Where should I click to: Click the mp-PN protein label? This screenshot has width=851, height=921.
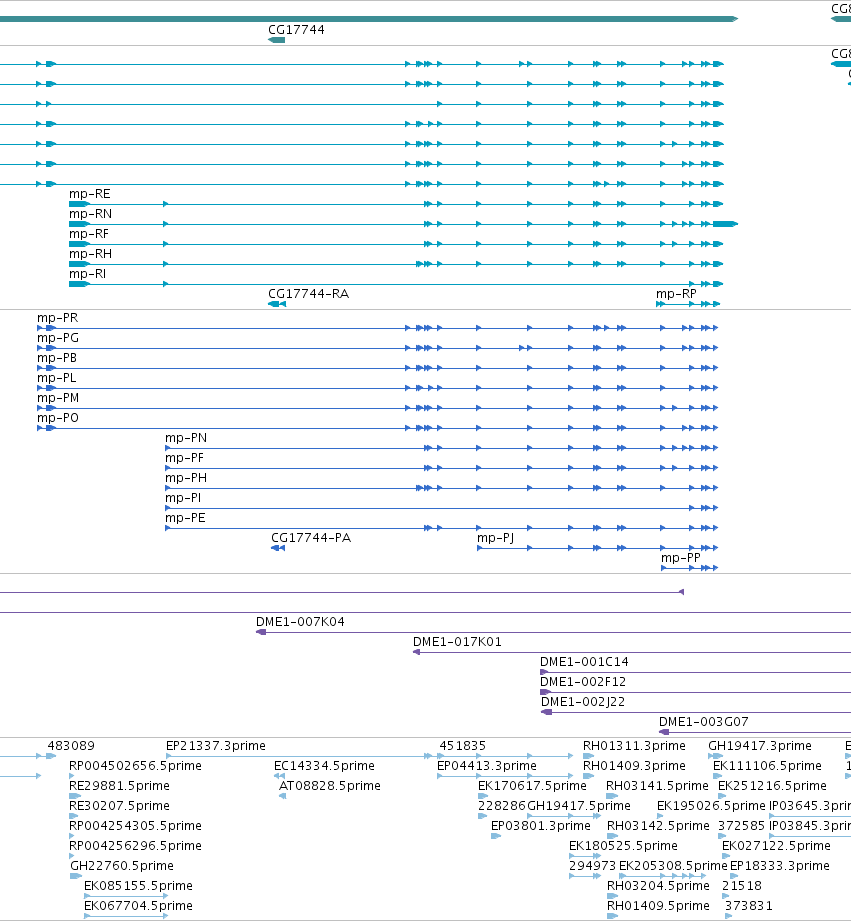(x=186, y=438)
